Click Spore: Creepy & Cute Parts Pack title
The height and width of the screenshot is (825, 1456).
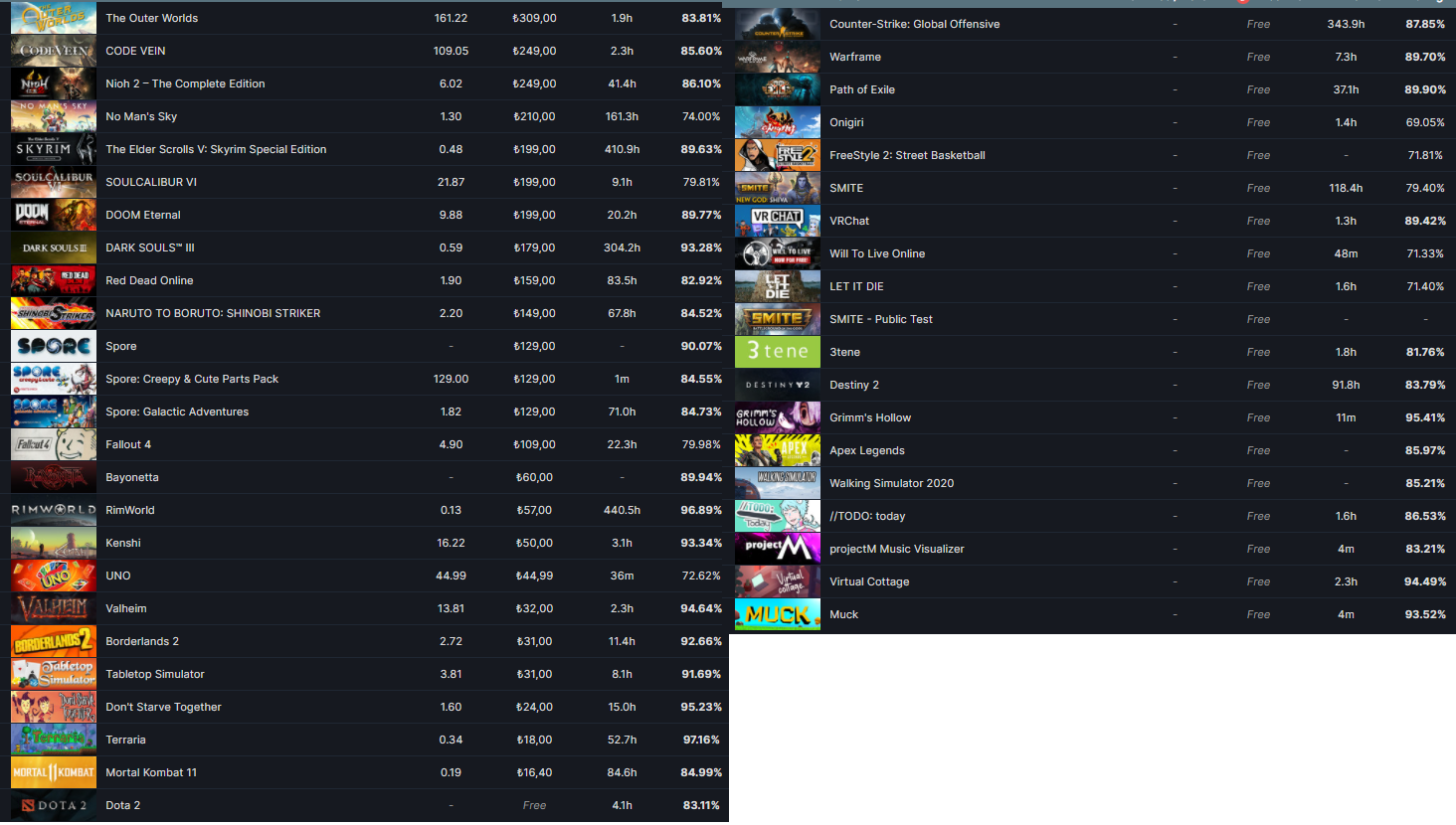point(192,379)
